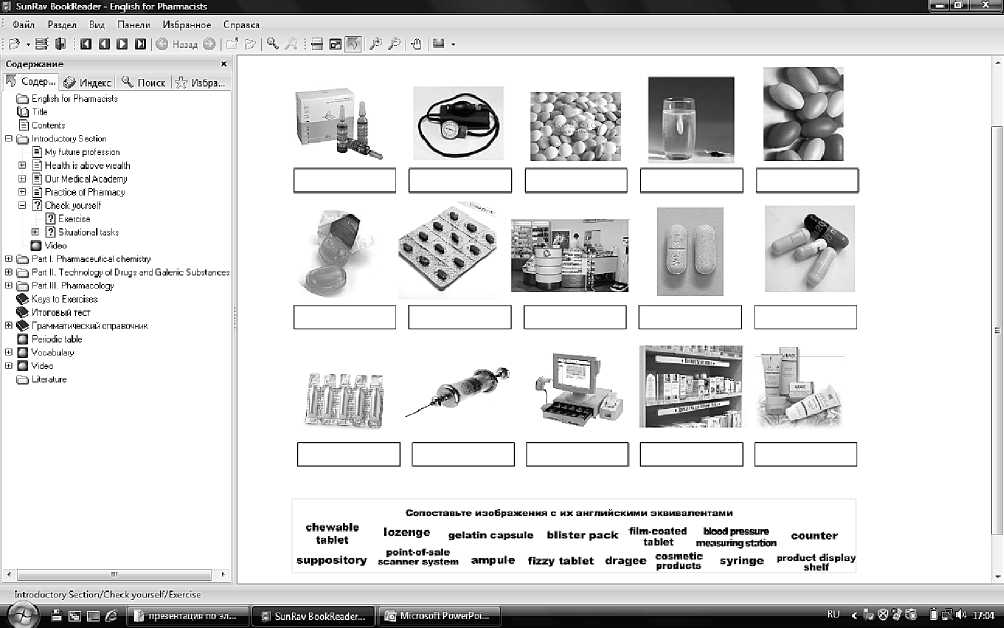This screenshot has height=628, width=1004.
Task: Select the Exercise tree item
Action: click(74, 218)
